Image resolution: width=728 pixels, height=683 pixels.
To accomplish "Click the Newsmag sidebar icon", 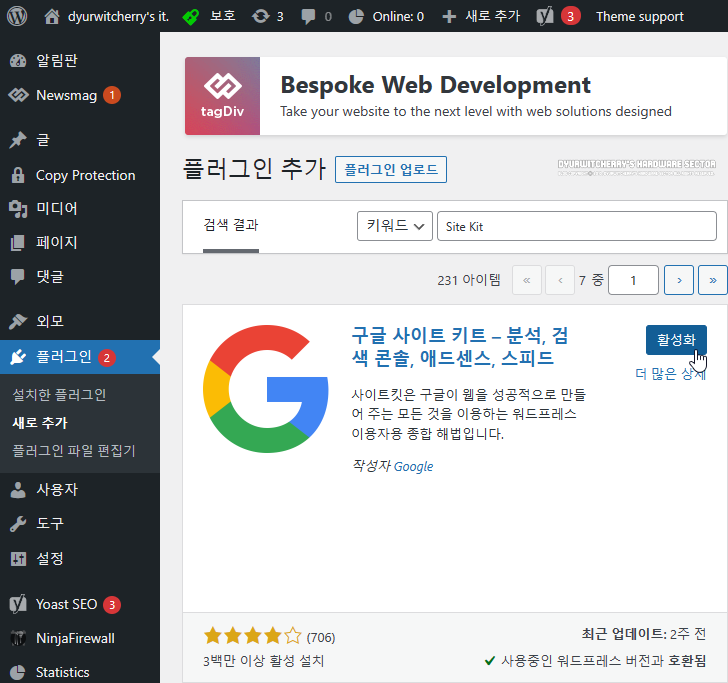I will tap(18, 95).
